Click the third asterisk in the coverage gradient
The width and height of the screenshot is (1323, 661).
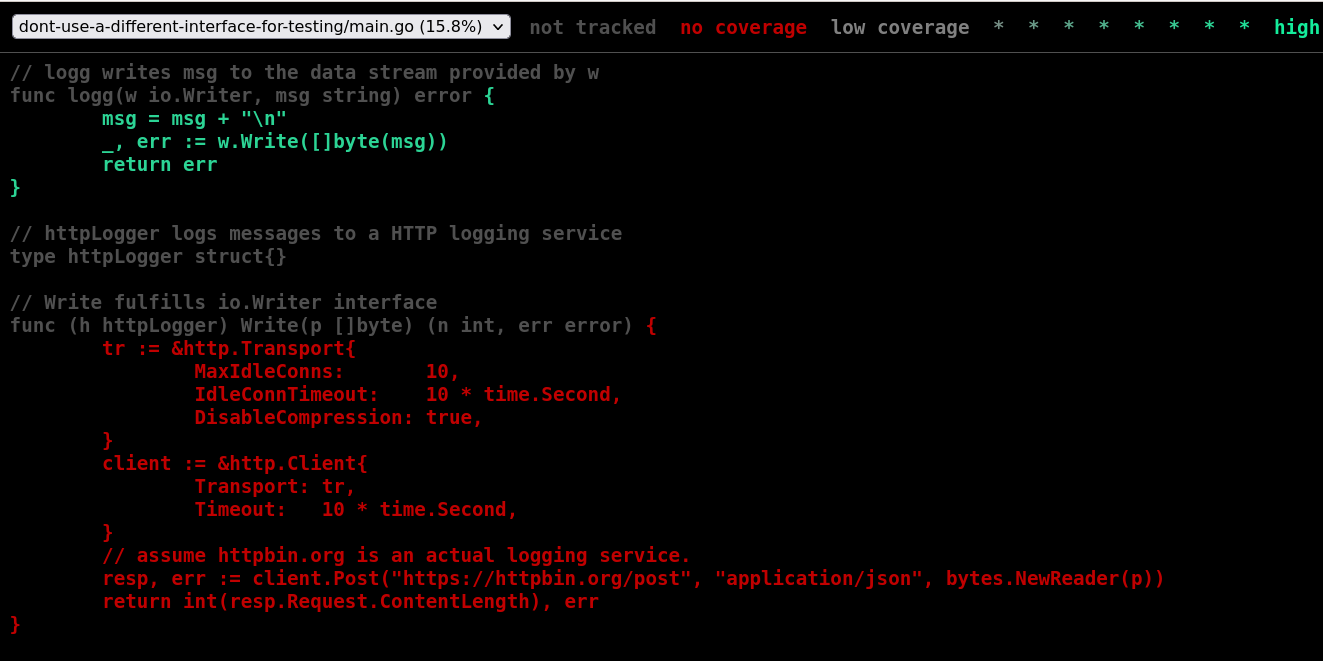pos(1068,27)
